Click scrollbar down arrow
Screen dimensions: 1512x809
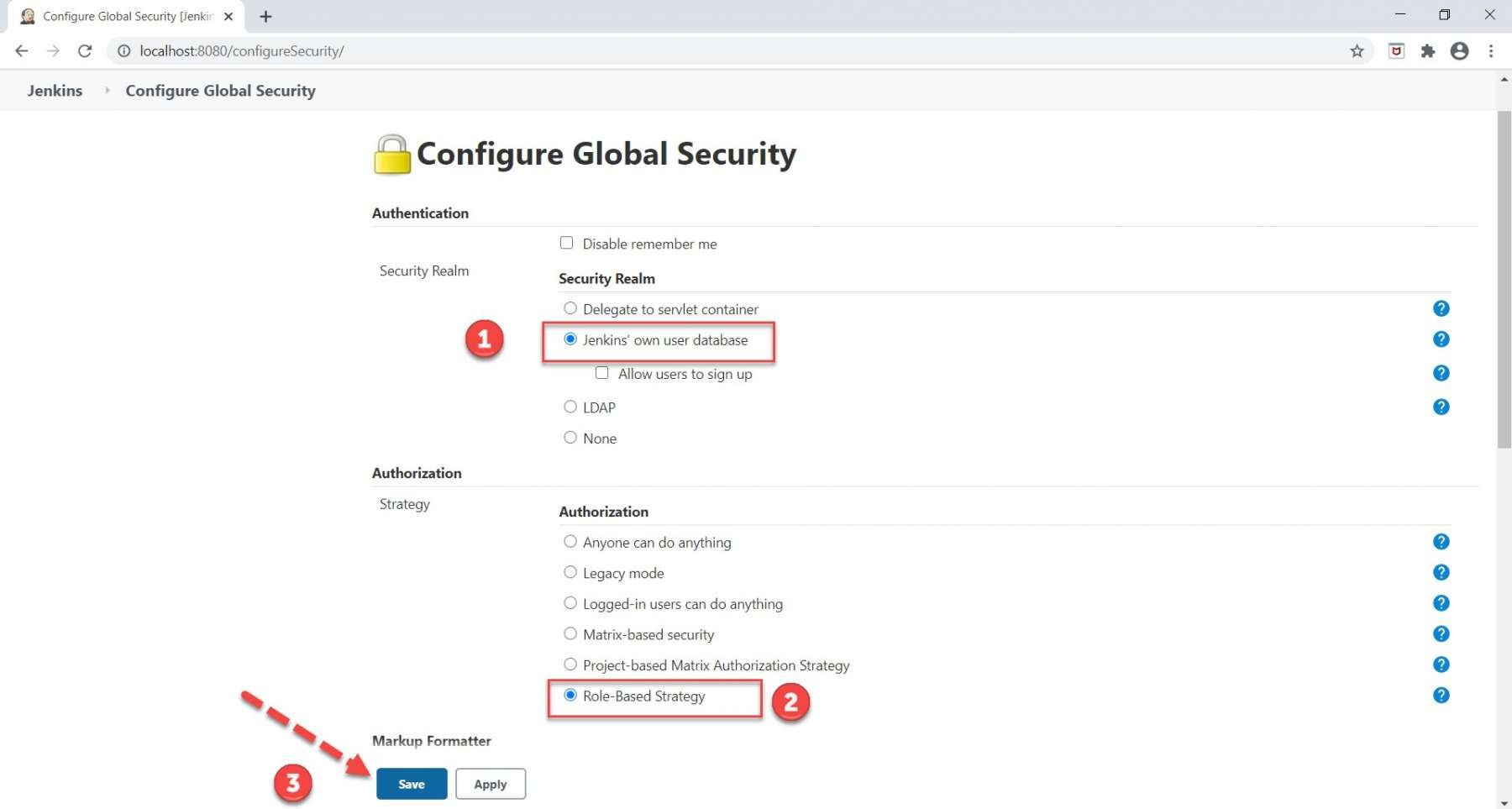click(x=1504, y=804)
